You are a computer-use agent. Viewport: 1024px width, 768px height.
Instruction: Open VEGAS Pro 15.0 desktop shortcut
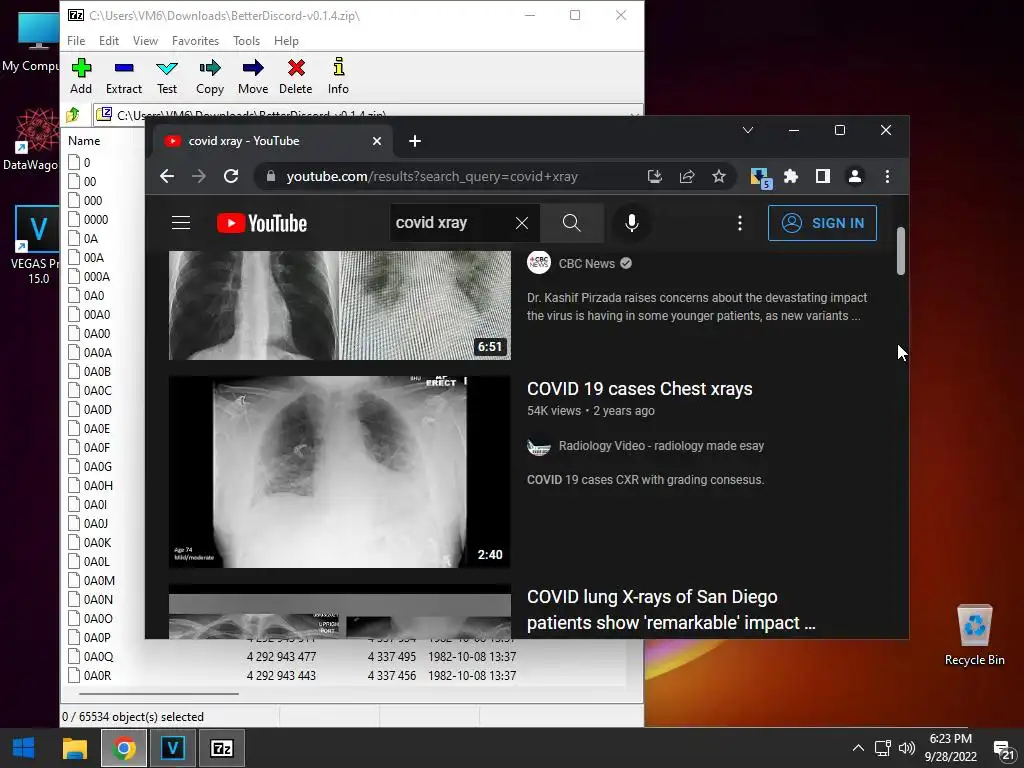pos(37,245)
